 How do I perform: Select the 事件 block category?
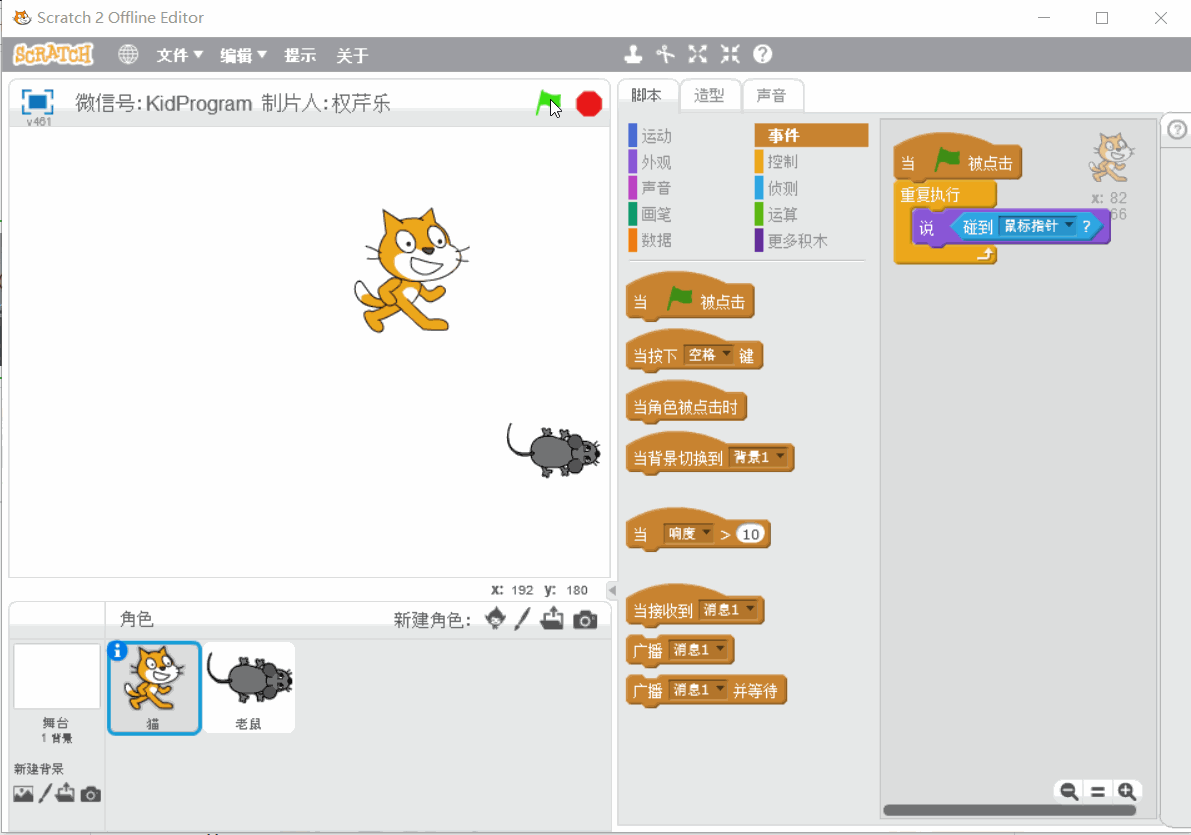(x=810, y=135)
